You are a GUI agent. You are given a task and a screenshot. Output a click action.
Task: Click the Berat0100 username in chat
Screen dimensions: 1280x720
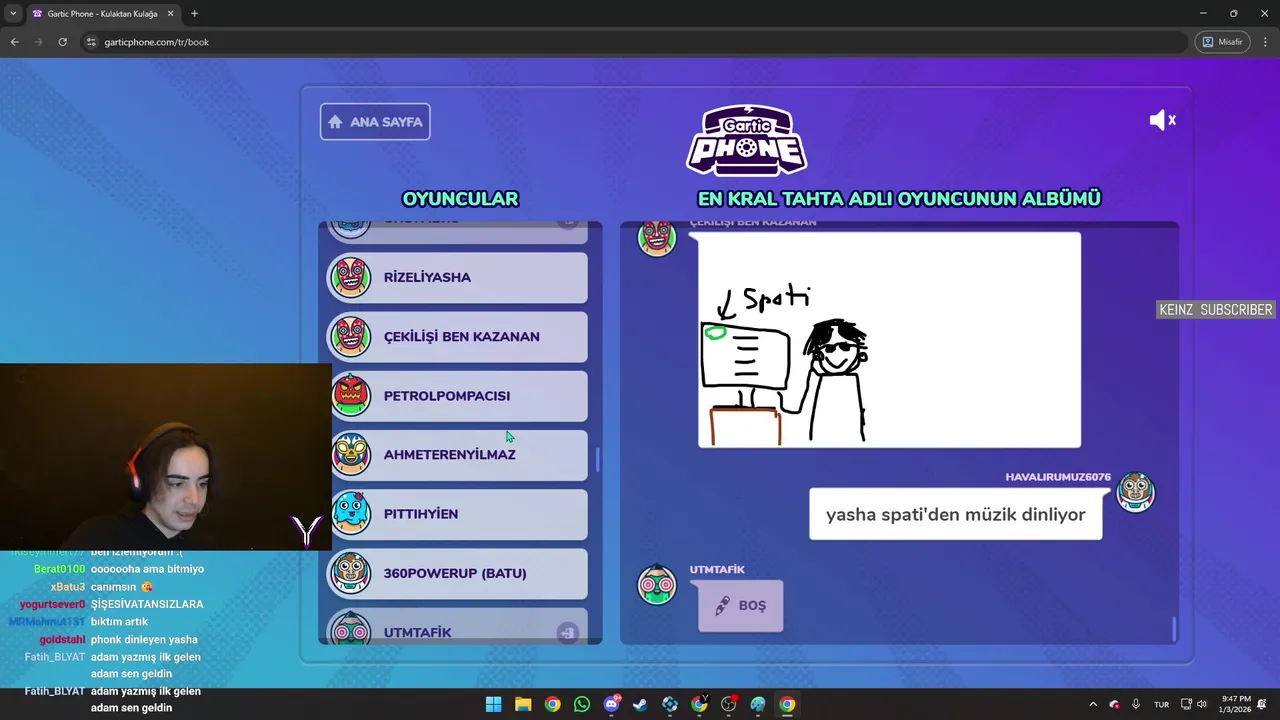pyautogui.click(x=59, y=569)
